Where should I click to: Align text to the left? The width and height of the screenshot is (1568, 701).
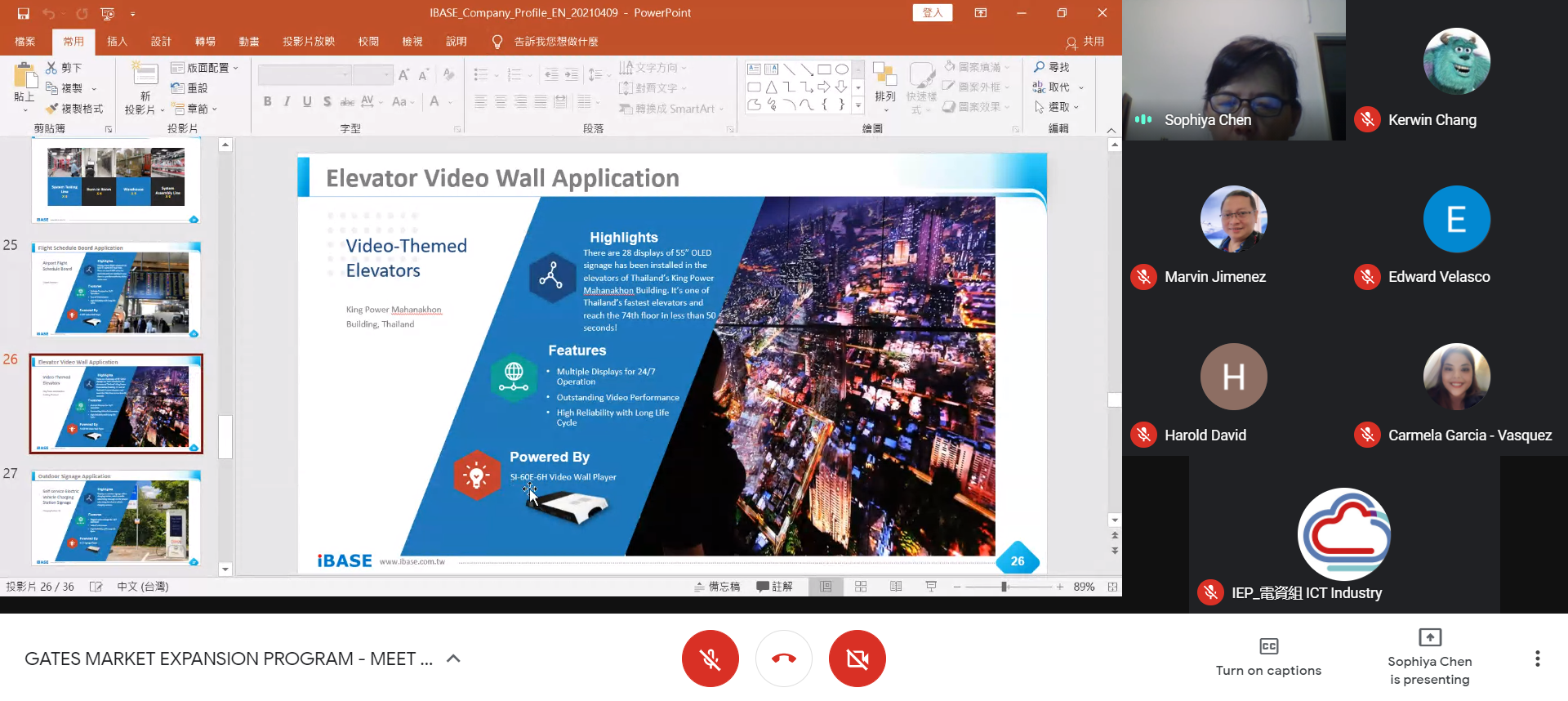coord(480,101)
